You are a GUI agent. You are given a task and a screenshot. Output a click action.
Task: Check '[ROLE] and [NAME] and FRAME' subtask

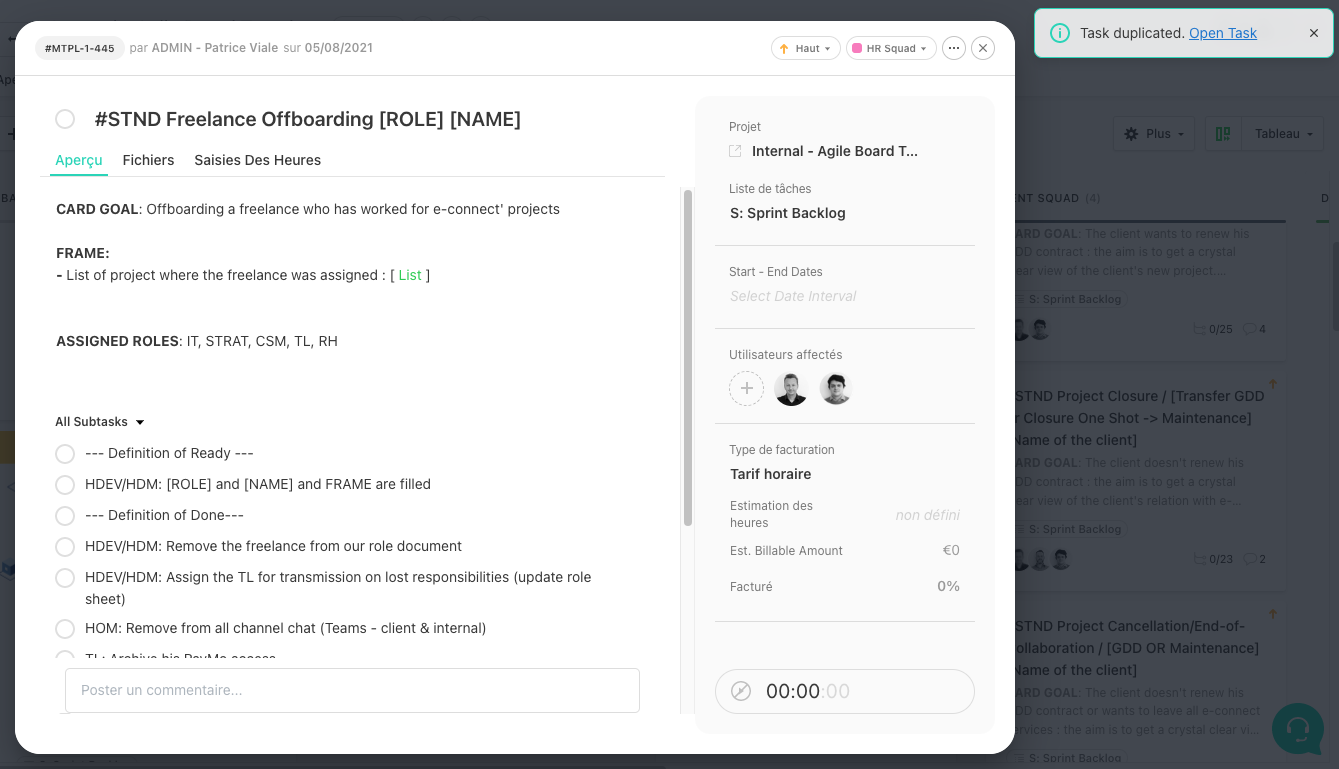coord(65,485)
